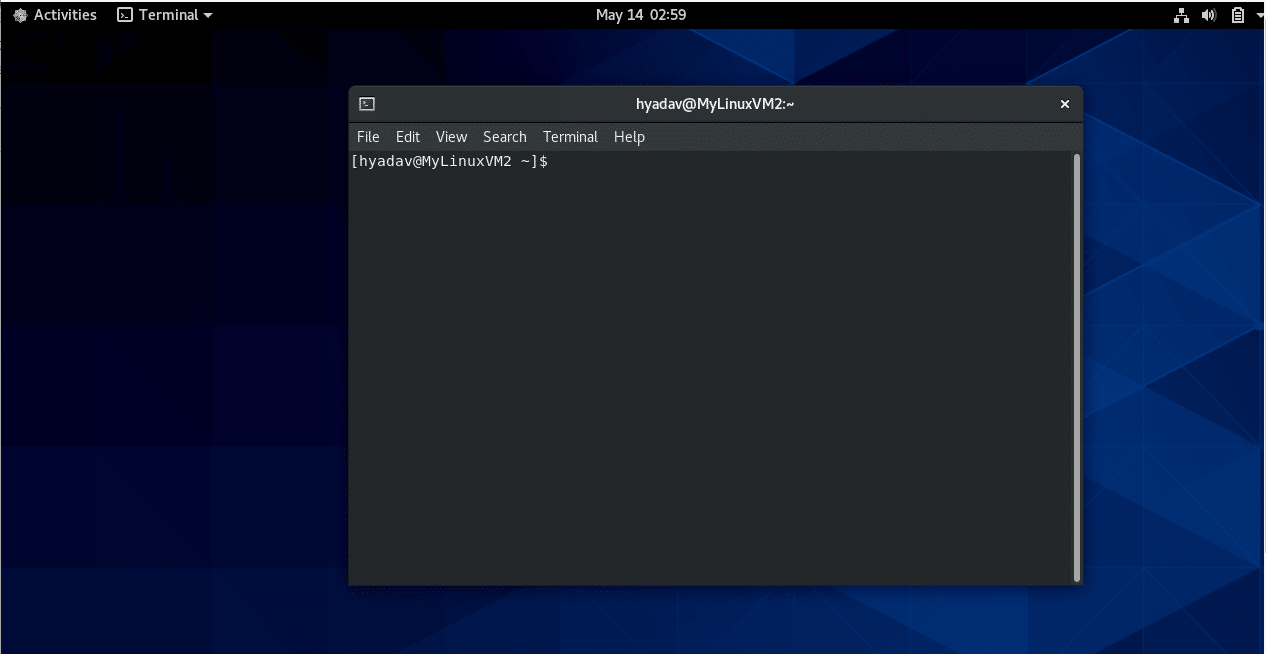The width and height of the screenshot is (1266, 654).
Task: Click the terminal window scrollbar
Action: click(x=1075, y=360)
